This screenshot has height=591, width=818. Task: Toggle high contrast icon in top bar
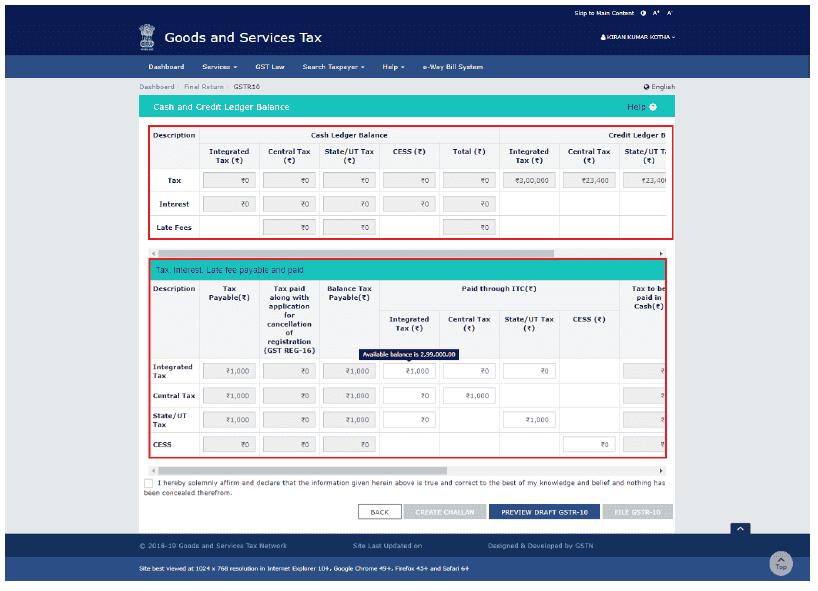643,13
